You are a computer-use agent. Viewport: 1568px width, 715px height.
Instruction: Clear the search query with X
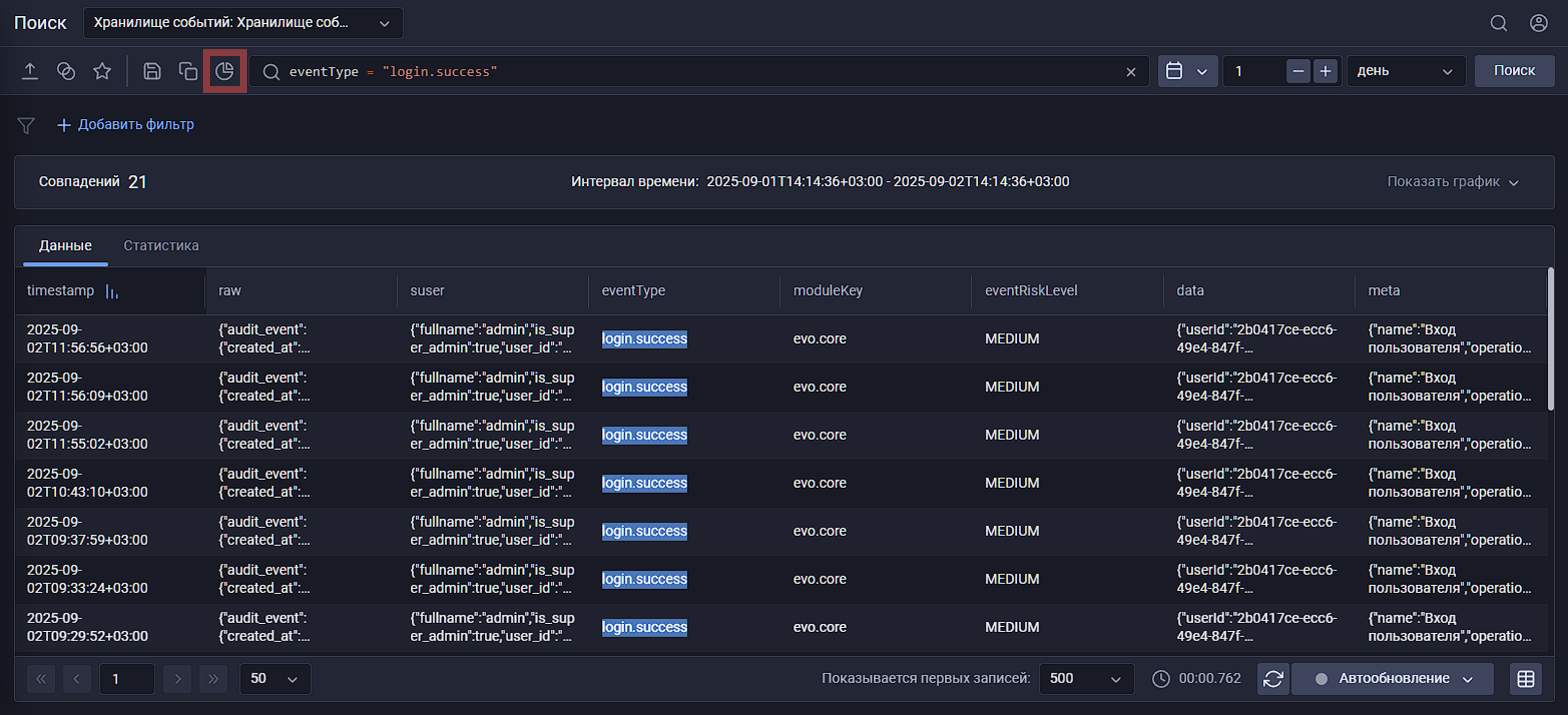(1131, 72)
